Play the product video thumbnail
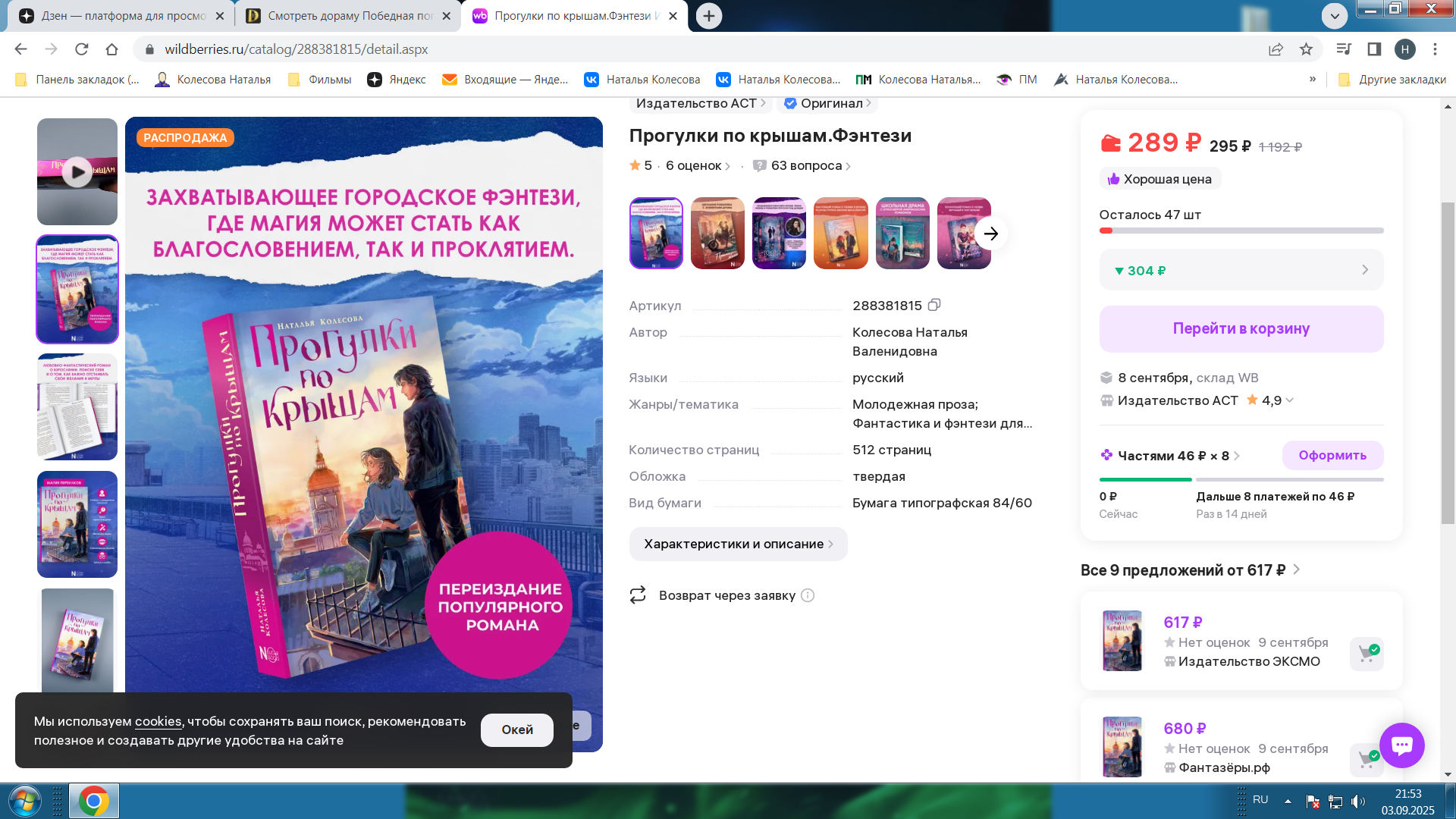This screenshot has width=1456, height=819. pos(77,172)
